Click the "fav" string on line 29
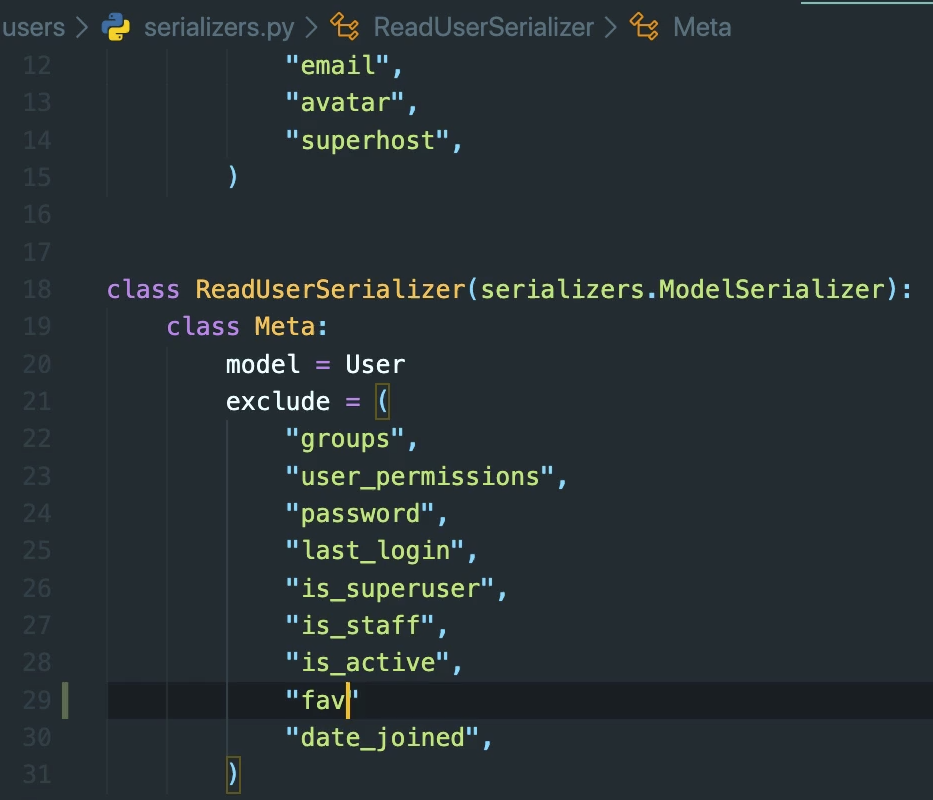This screenshot has width=933, height=800. click(322, 700)
